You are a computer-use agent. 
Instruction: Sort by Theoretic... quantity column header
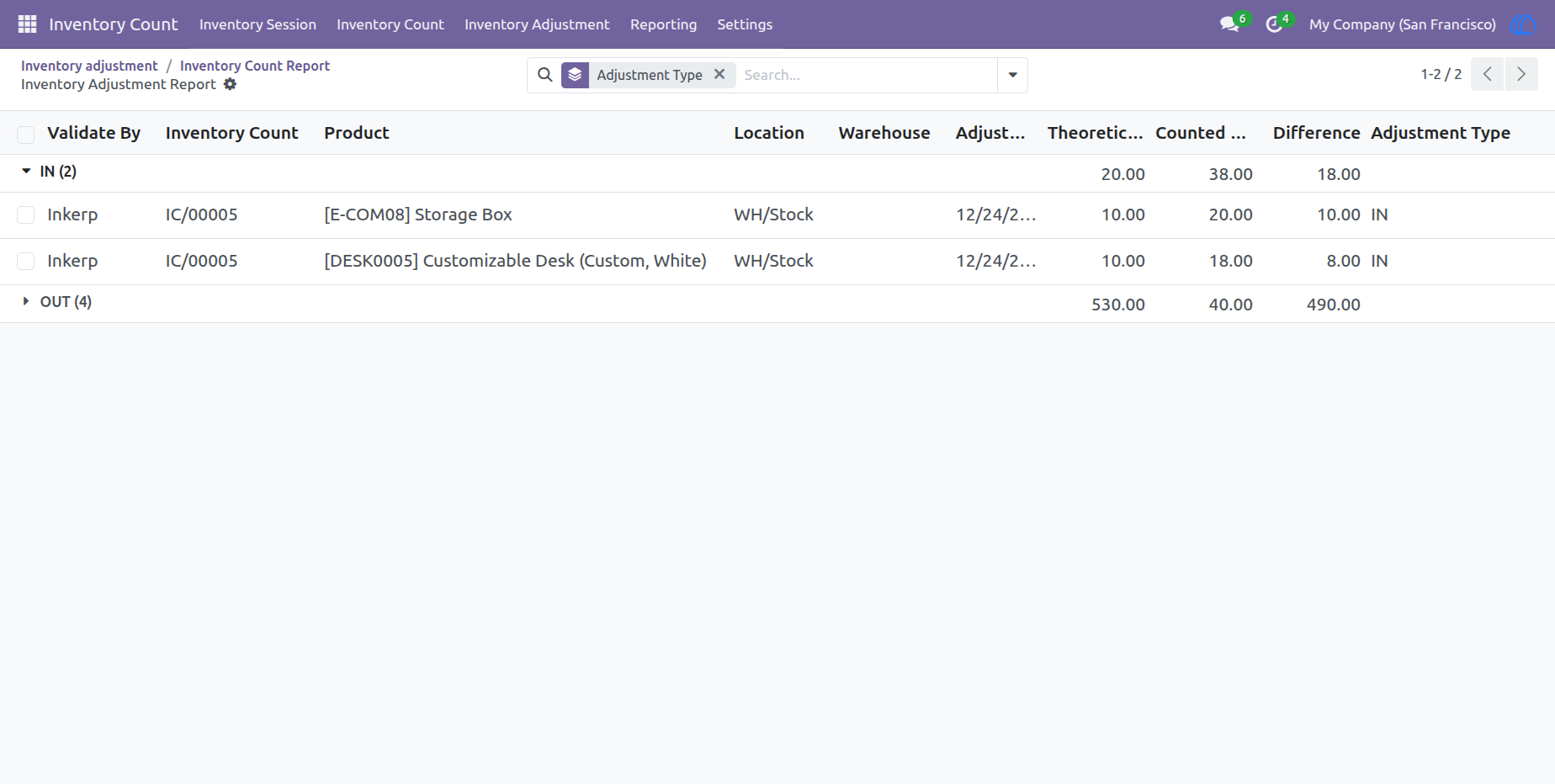pos(1096,133)
